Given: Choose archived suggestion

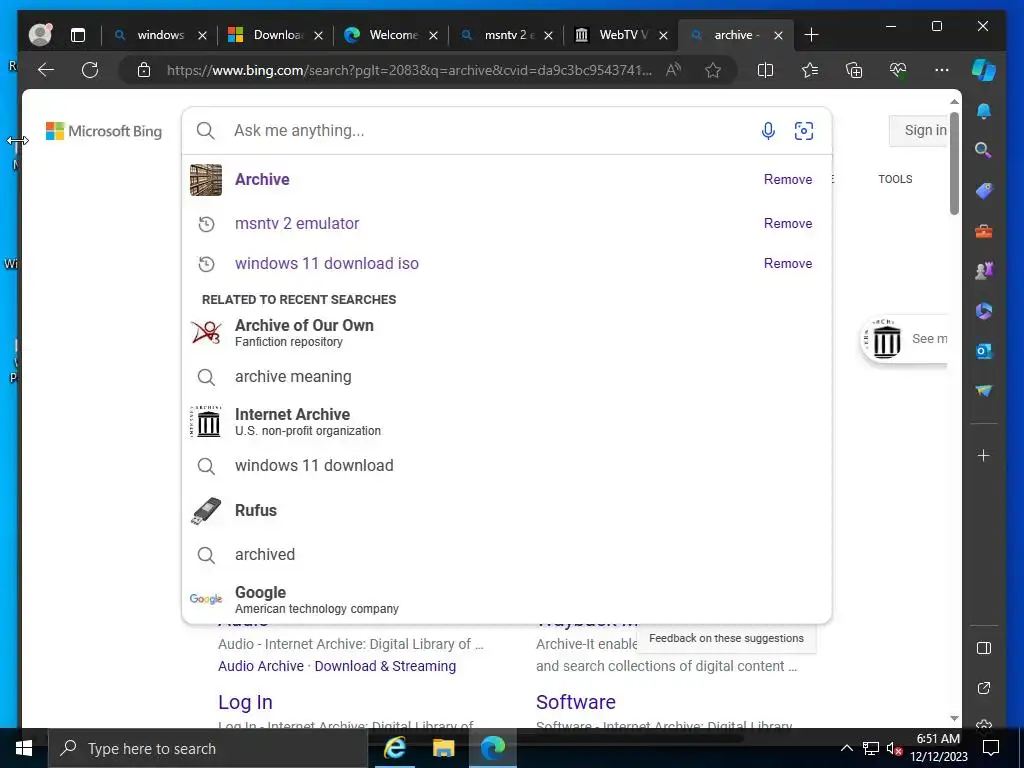Looking at the screenshot, I should [x=506, y=554].
